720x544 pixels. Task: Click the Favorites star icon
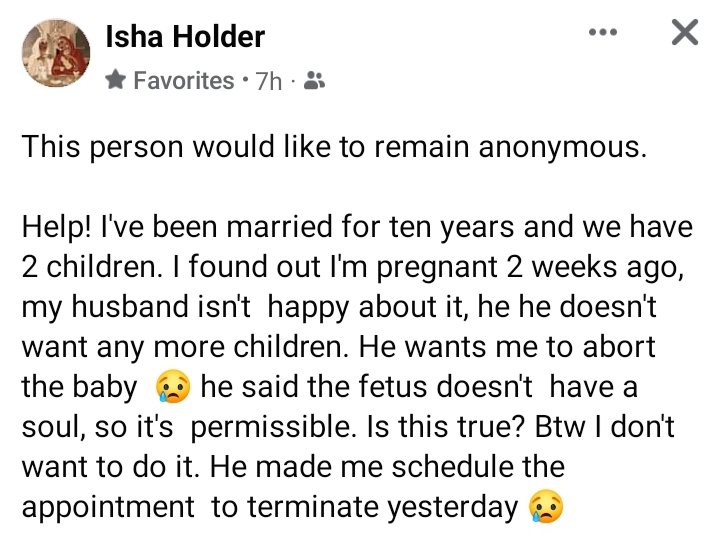click(115, 80)
